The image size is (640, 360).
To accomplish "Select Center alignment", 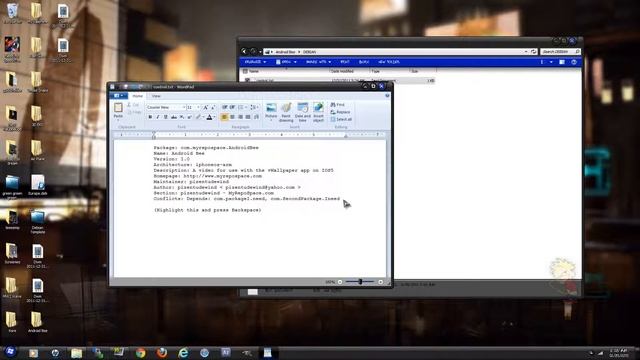I will 232,117.
